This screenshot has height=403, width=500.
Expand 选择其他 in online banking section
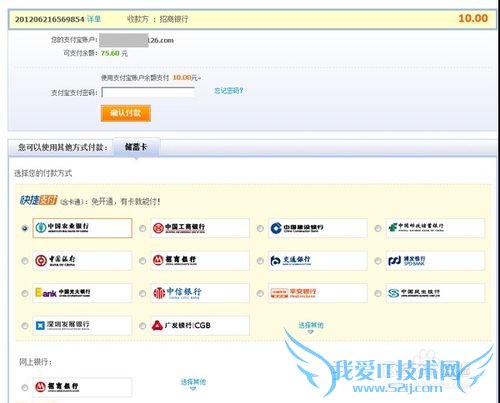tap(193, 383)
